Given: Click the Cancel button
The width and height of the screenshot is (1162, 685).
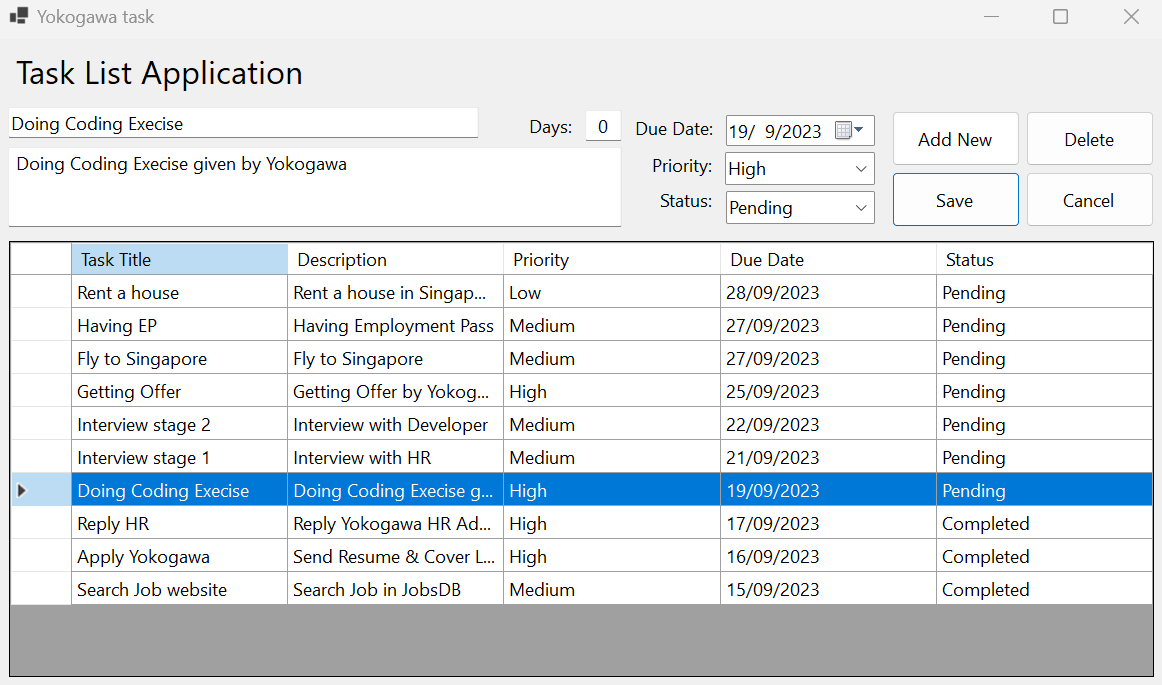Looking at the screenshot, I should pos(1089,199).
